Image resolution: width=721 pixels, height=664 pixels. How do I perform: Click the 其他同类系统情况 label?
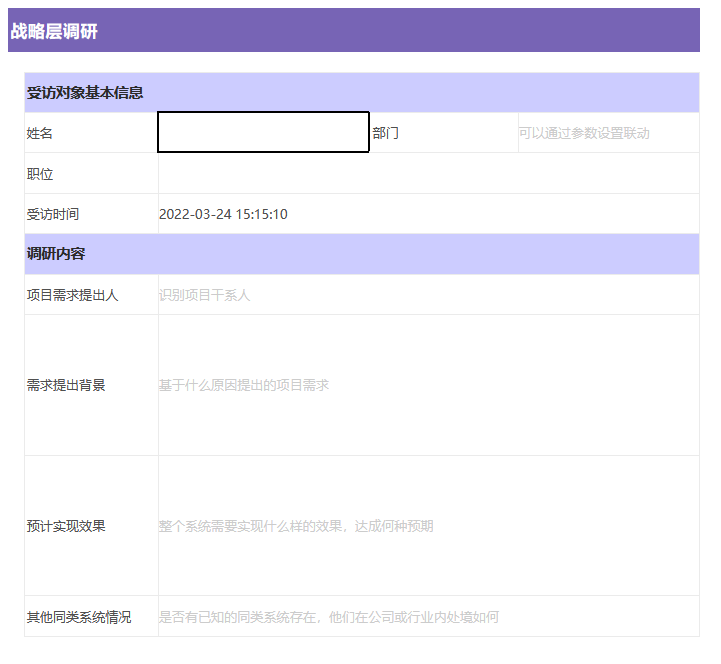click(x=79, y=617)
